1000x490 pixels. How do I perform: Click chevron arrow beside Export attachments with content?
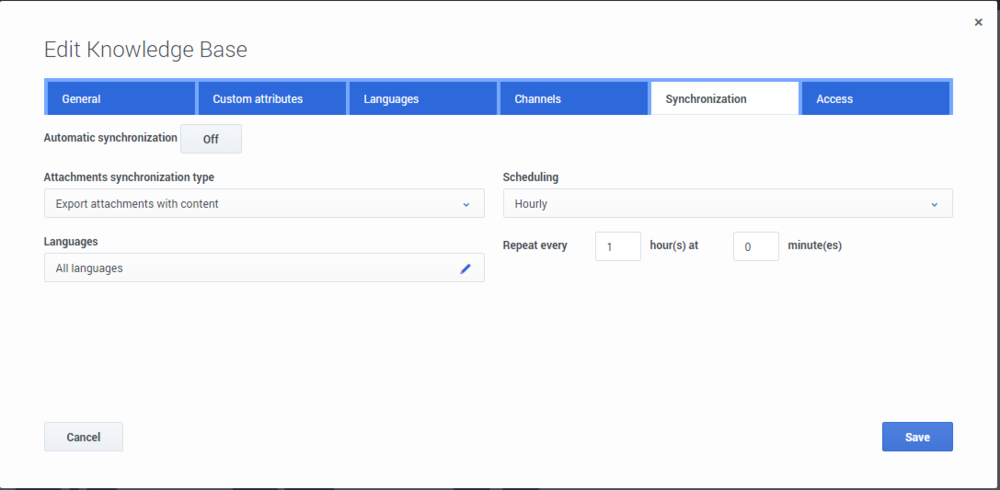click(x=466, y=204)
